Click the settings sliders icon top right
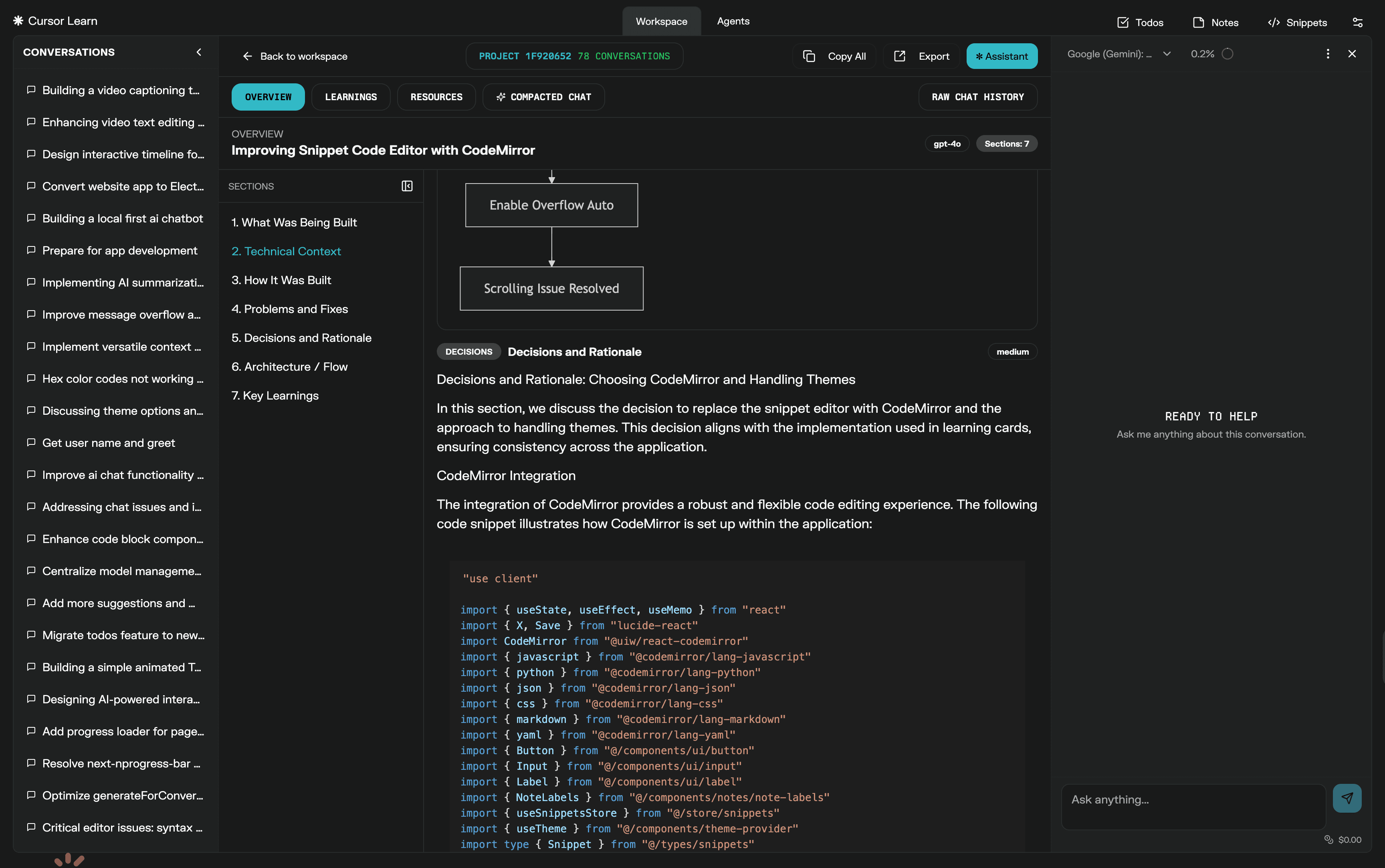This screenshot has width=1385, height=868. [1357, 22]
